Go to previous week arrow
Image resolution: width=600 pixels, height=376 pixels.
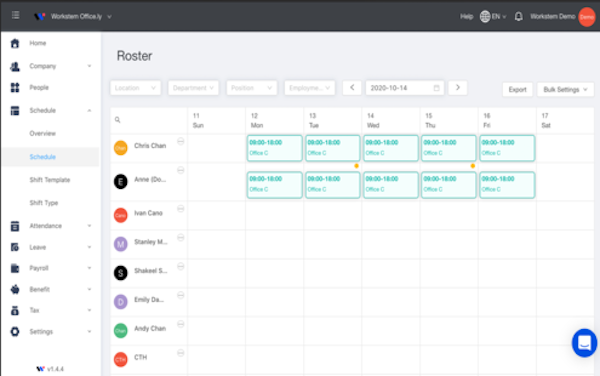[x=352, y=88]
